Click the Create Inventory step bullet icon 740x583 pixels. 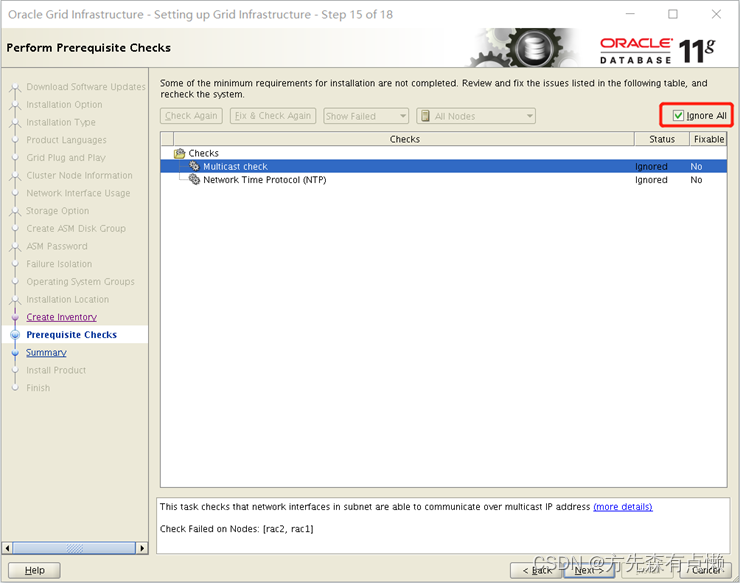pyautogui.click(x=15, y=317)
